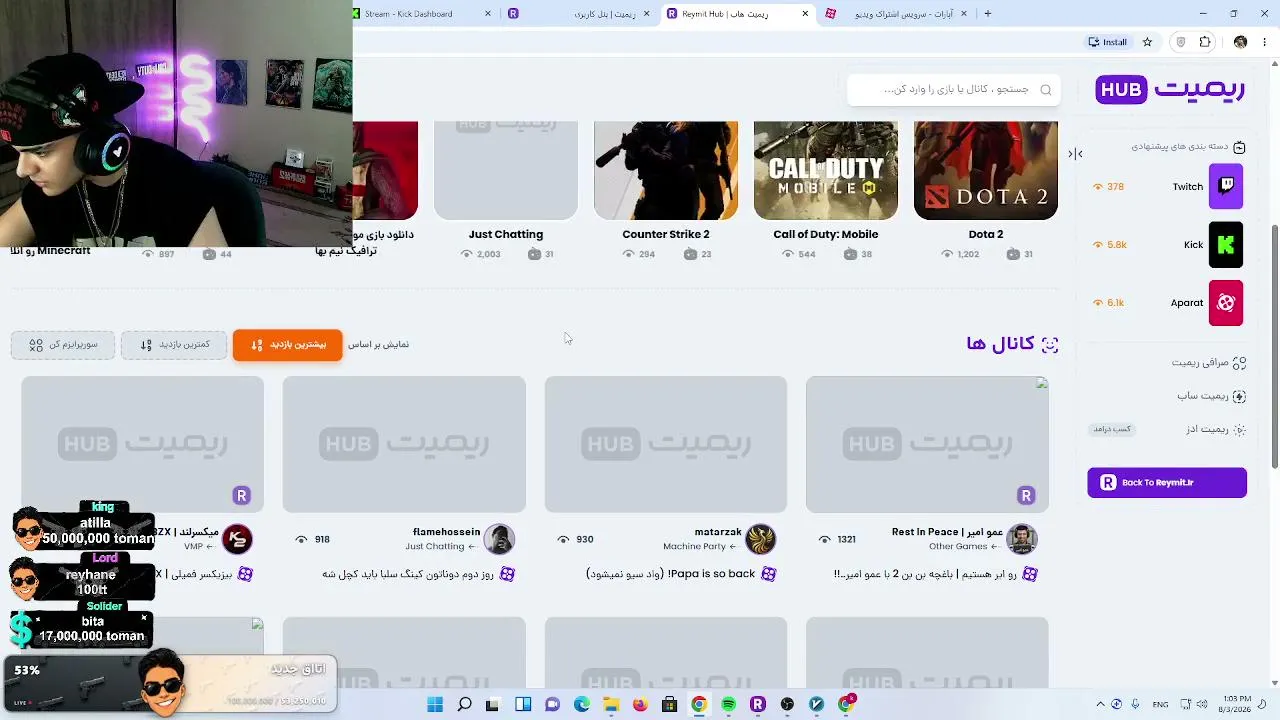
Task: Open the Chrome profile avatar
Action: [x=1241, y=42]
